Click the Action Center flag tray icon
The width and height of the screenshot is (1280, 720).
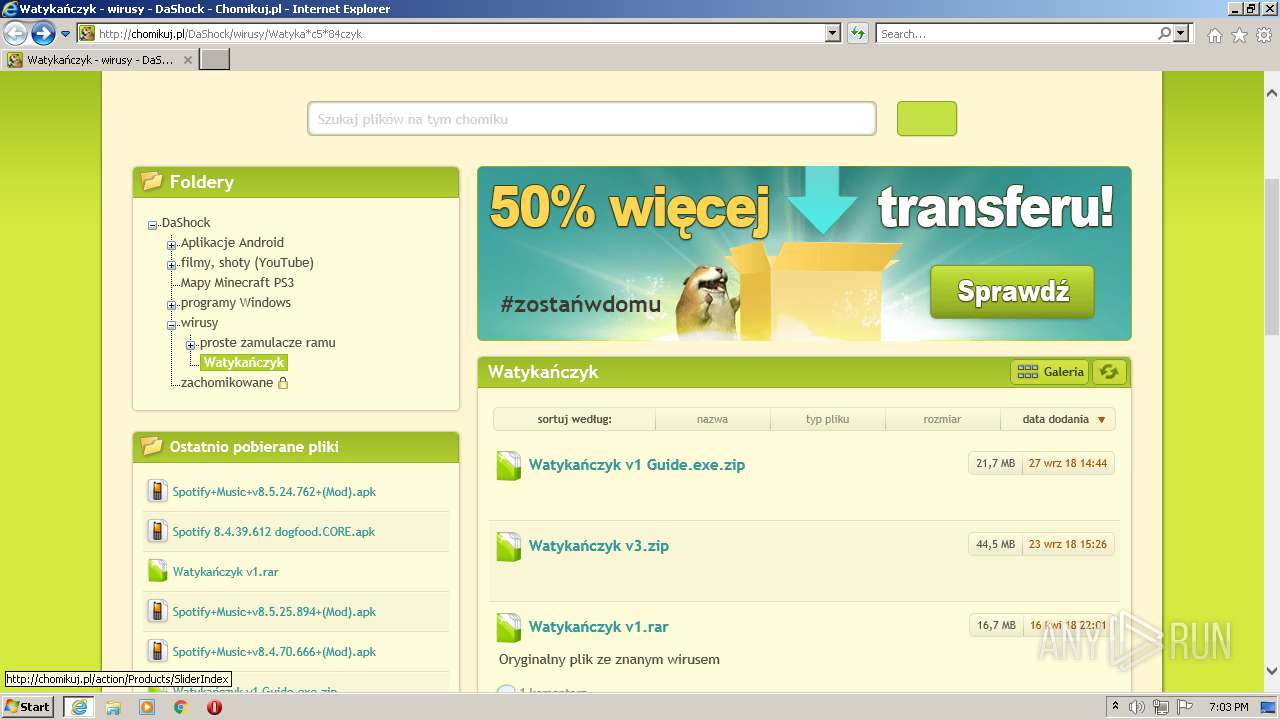1185,707
